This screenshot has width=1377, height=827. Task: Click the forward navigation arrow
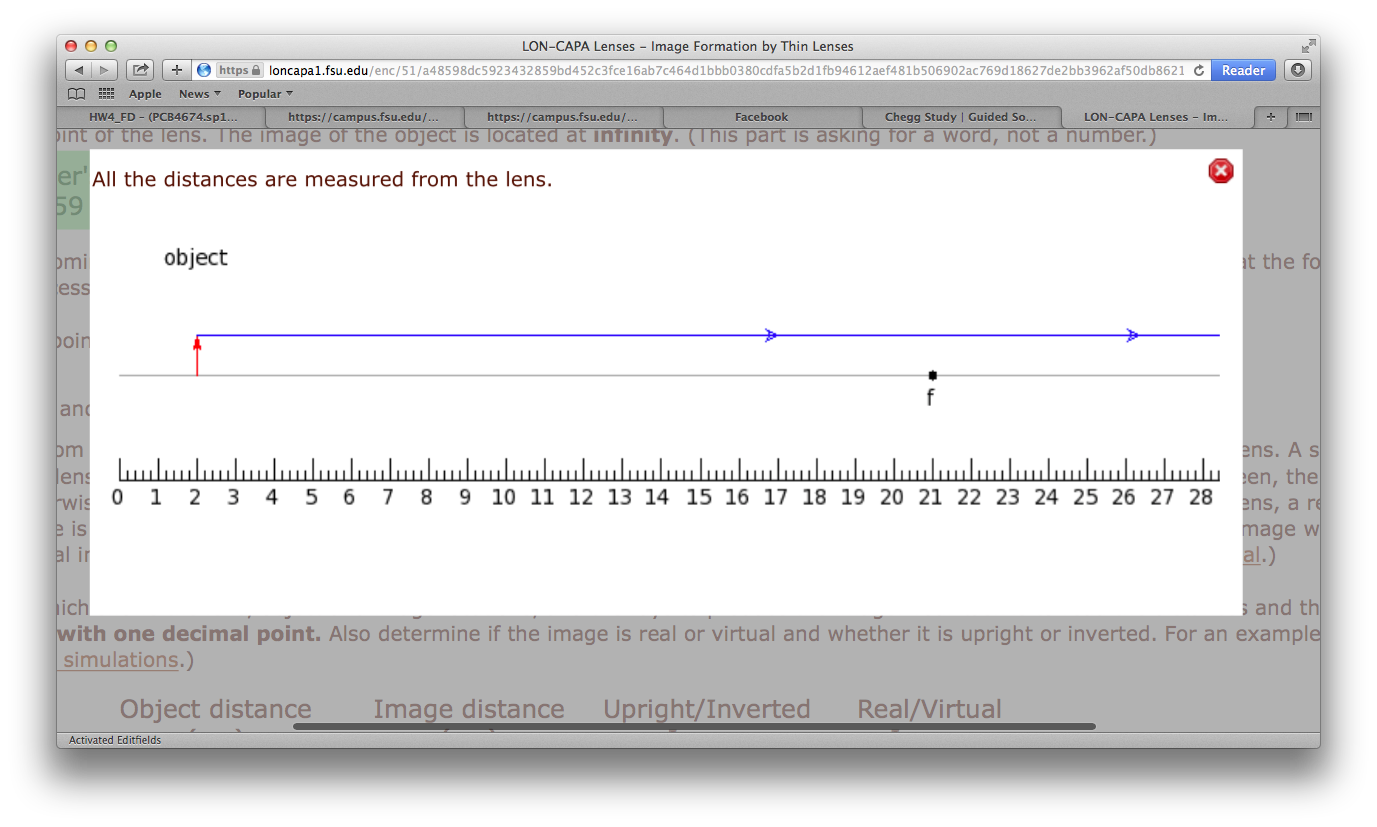[x=104, y=70]
